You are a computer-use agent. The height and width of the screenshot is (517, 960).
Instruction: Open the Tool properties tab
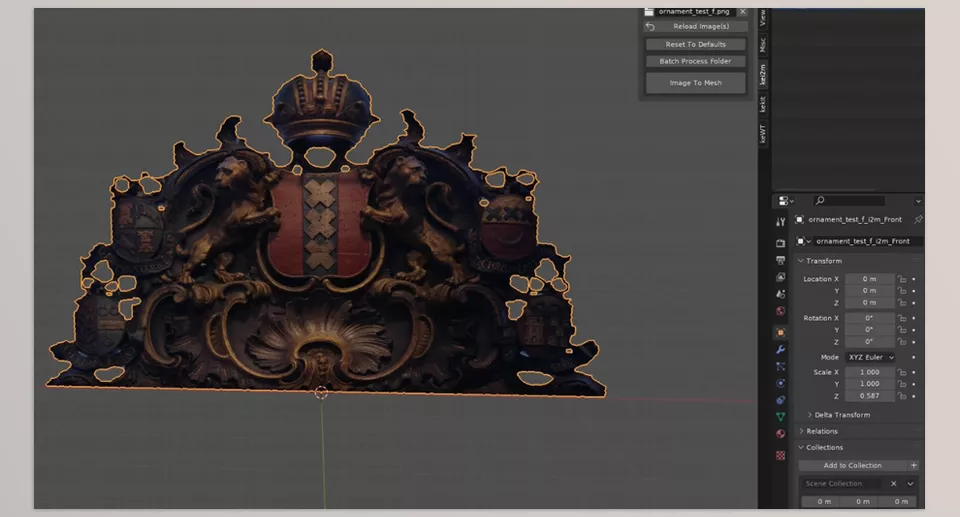tap(781, 222)
